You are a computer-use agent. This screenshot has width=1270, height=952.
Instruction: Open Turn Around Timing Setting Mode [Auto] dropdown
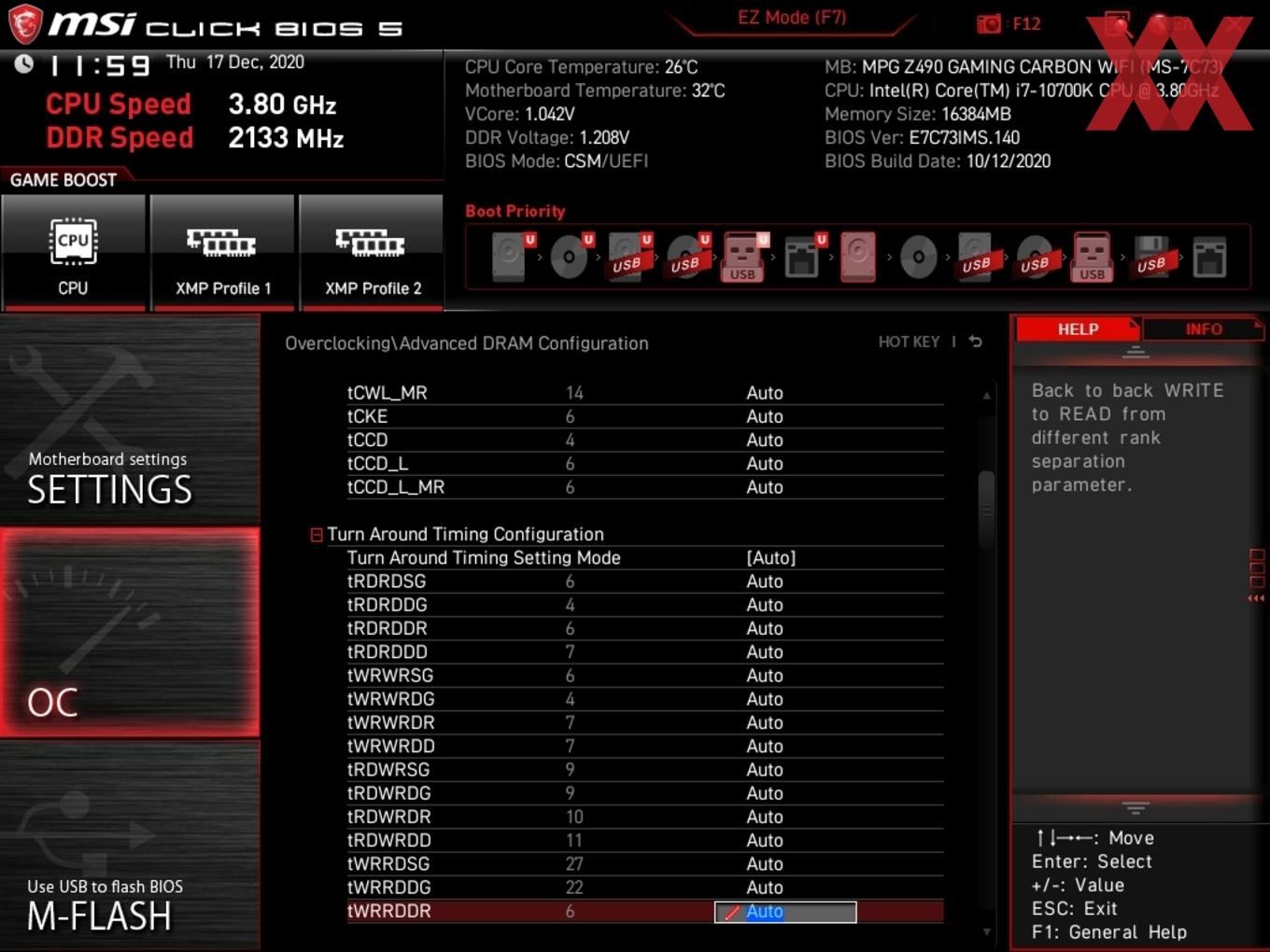coord(771,558)
